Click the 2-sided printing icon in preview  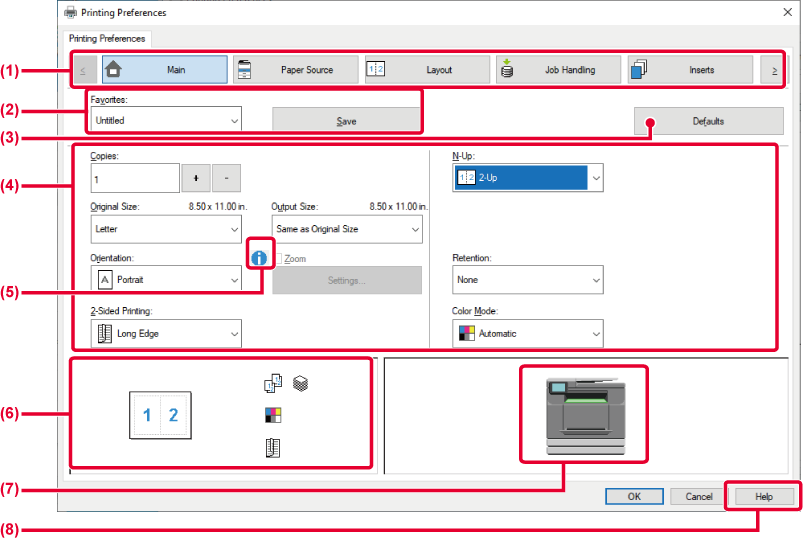click(x=273, y=447)
